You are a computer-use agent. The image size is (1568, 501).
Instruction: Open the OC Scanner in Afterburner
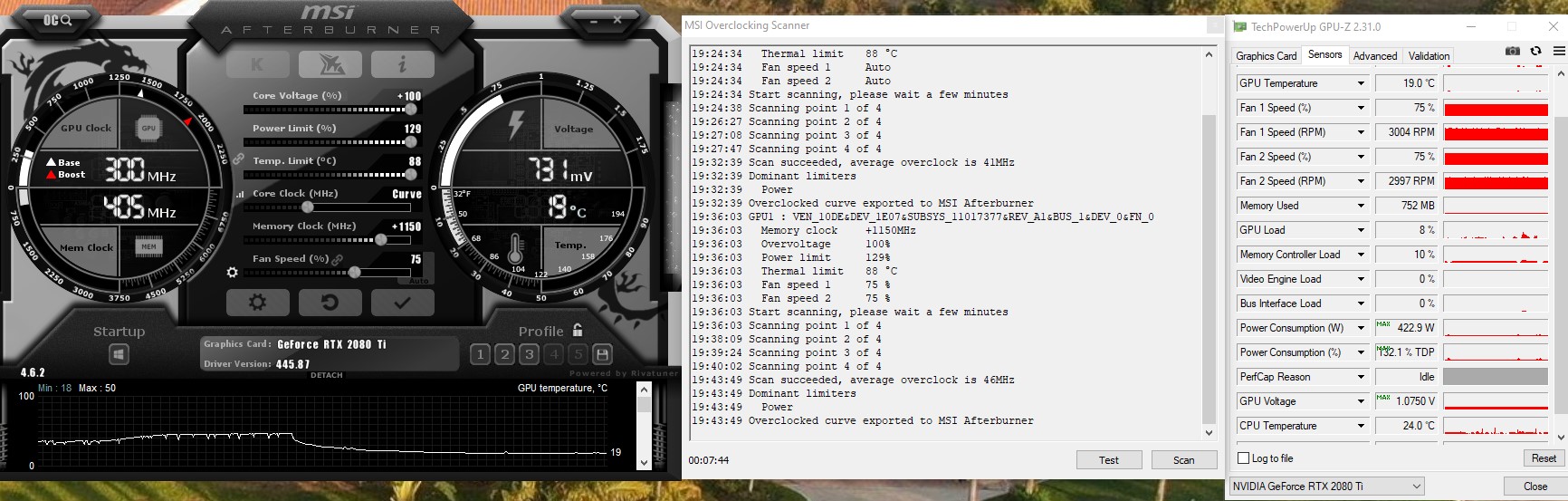58,20
